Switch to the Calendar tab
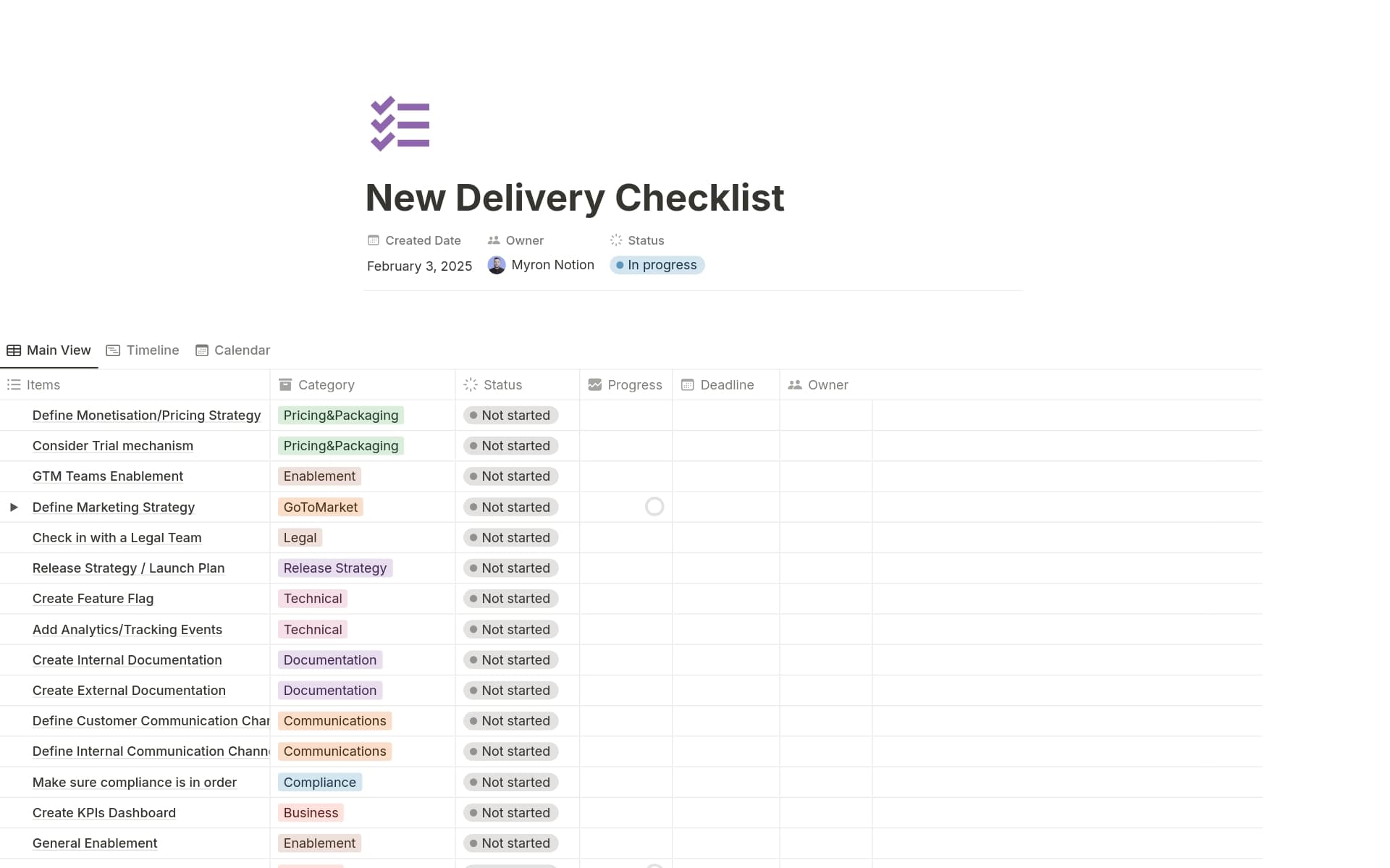This screenshot has height=868, width=1390. tap(232, 350)
